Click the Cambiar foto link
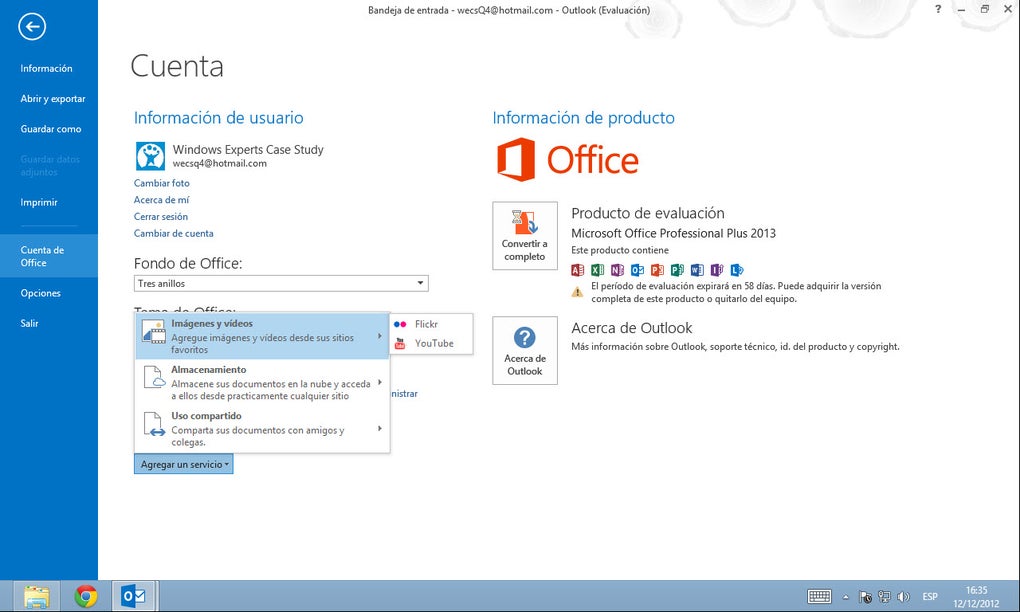 [x=161, y=183]
